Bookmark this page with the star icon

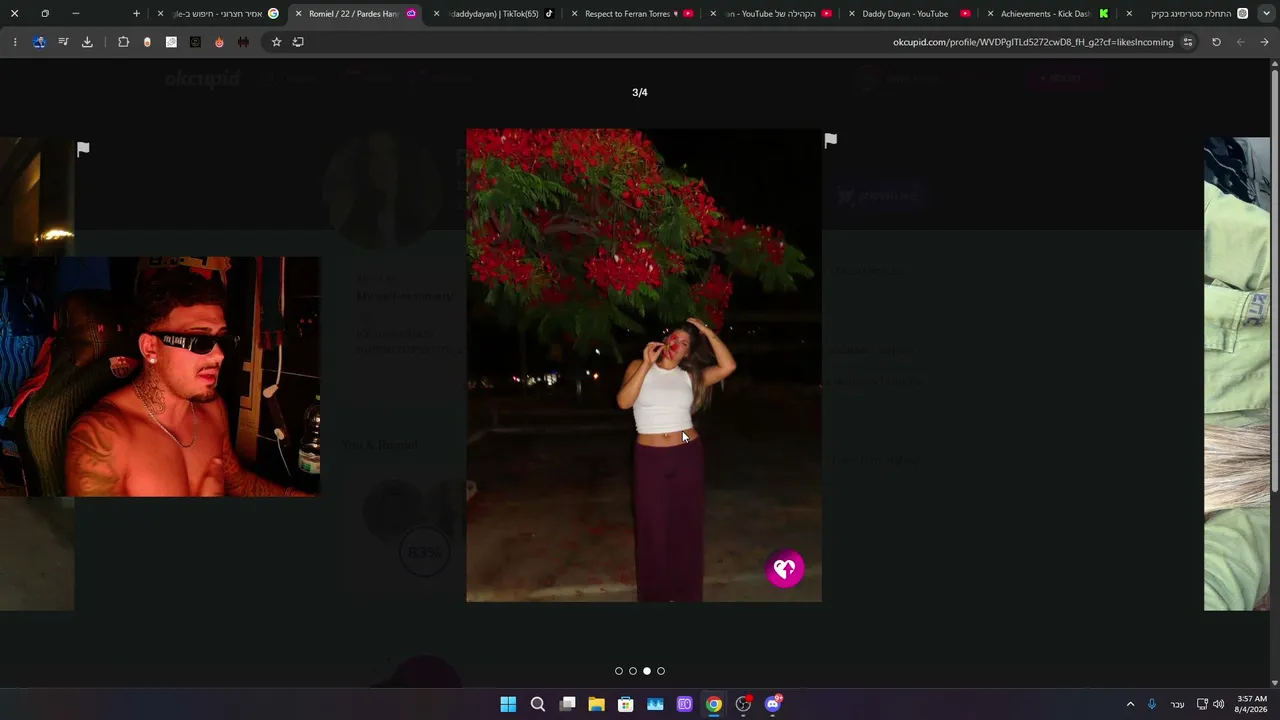[276, 42]
